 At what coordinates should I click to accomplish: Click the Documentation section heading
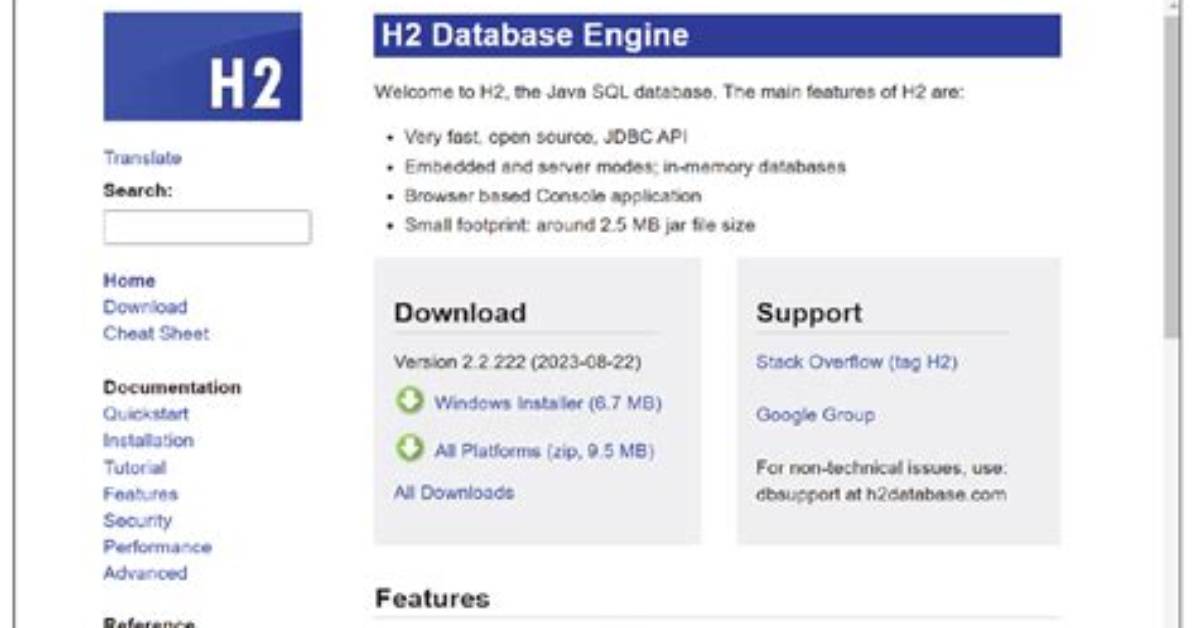(x=172, y=388)
